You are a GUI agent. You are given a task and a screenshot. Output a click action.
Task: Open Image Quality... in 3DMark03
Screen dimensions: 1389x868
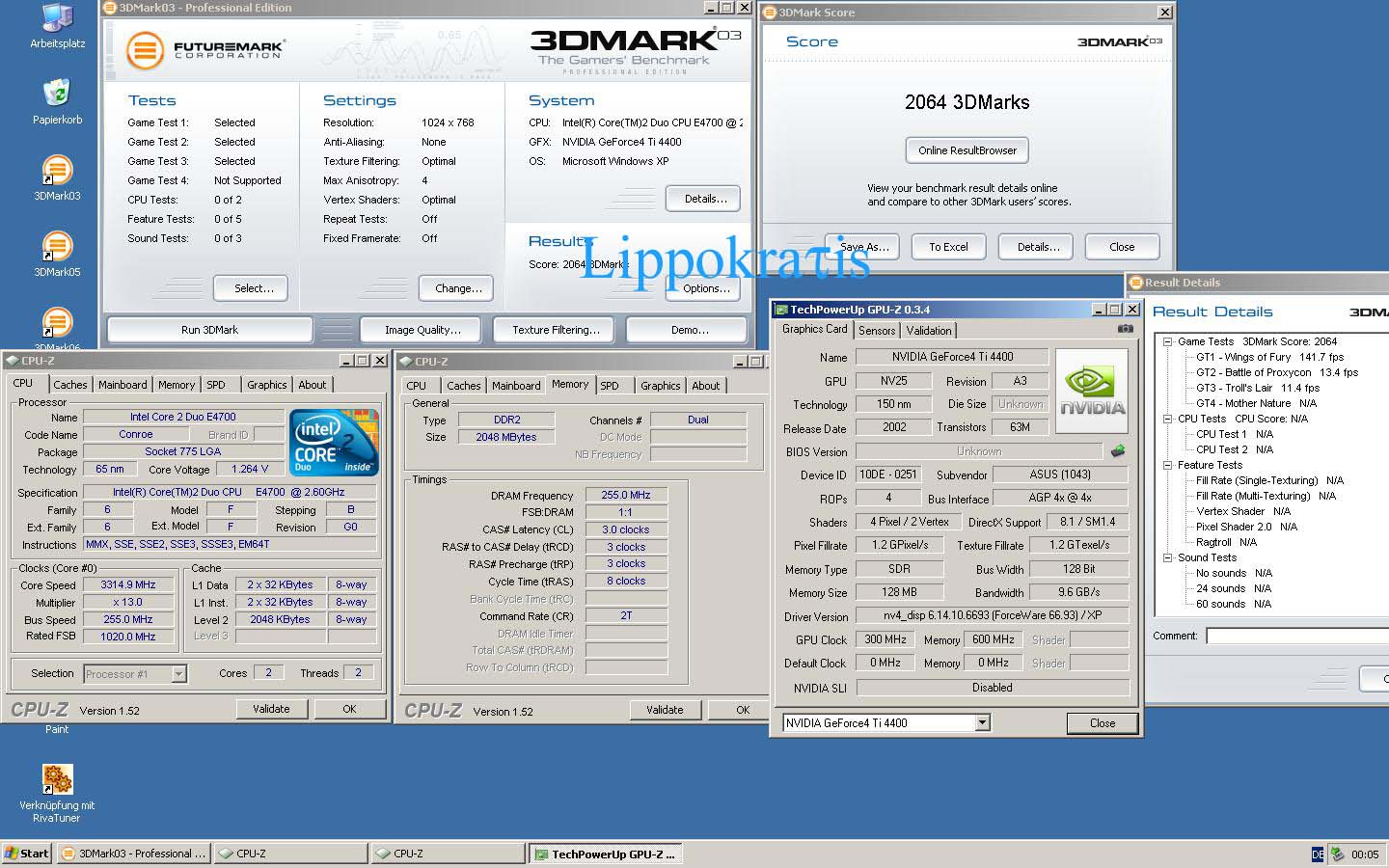[x=422, y=330]
